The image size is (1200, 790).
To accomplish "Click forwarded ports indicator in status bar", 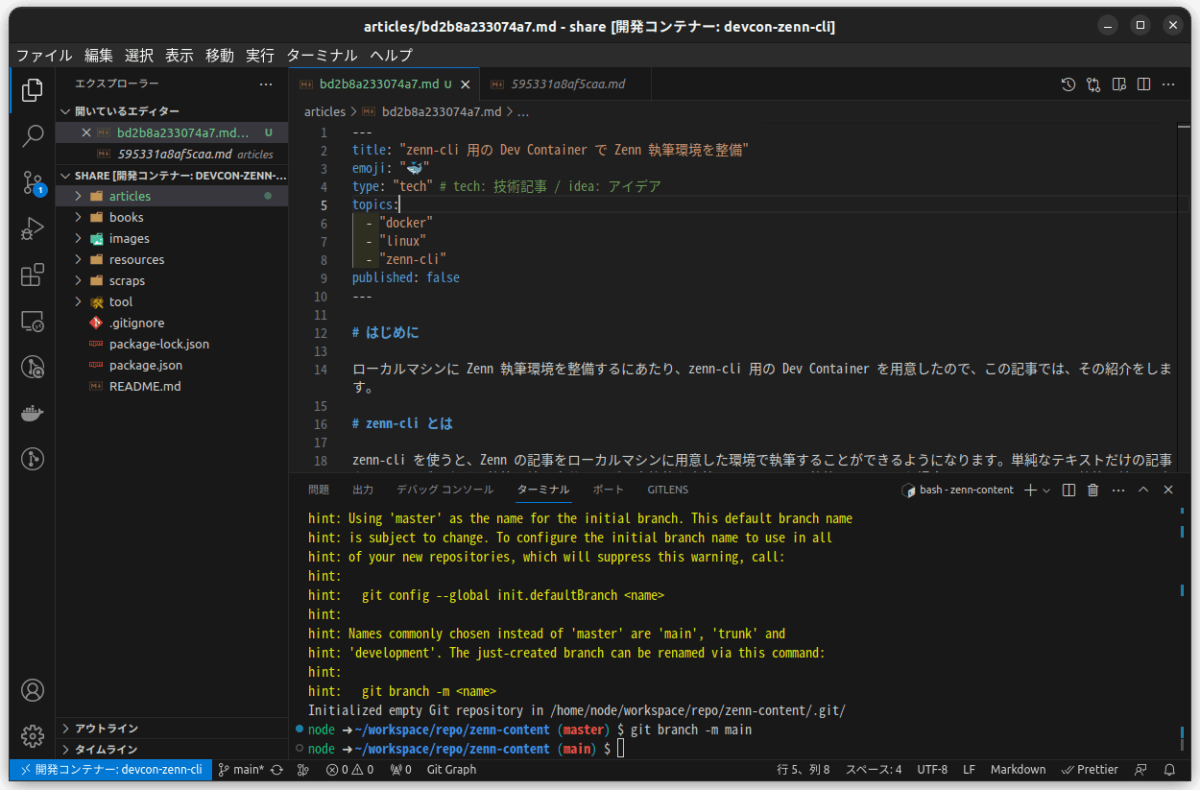I will (401, 770).
